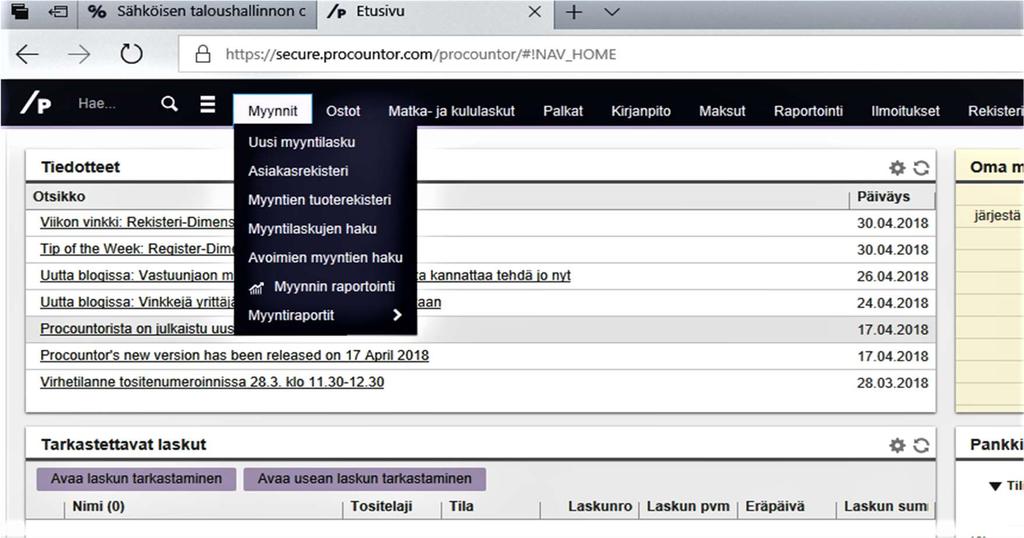Reload the page with refresh icon
Image resolution: width=1024 pixels, height=538 pixels.
(131, 54)
